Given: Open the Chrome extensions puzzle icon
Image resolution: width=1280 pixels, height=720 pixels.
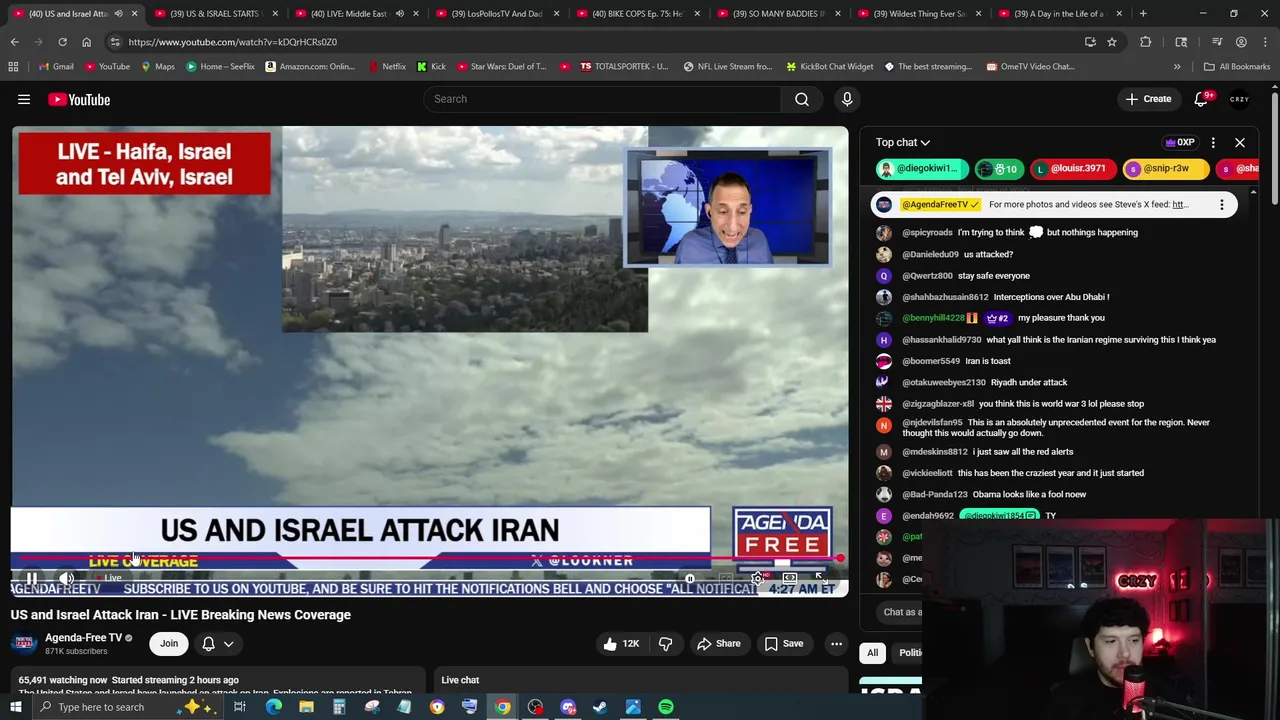Looking at the screenshot, I should (x=1146, y=42).
